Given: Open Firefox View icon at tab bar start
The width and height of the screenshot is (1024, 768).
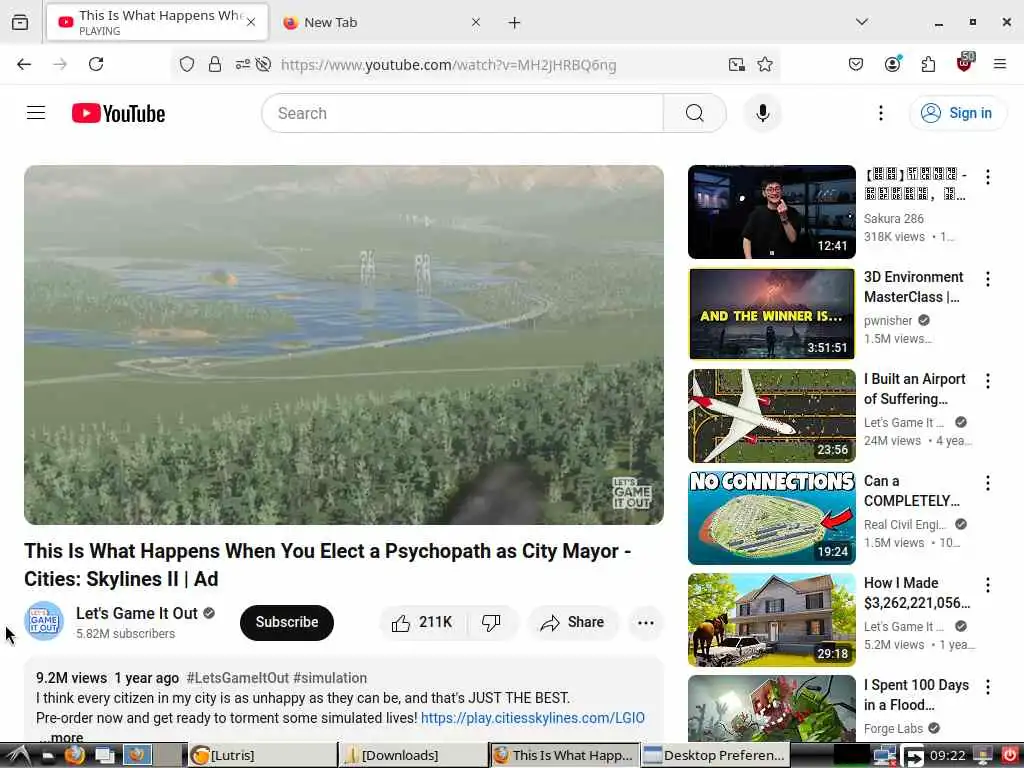Looking at the screenshot, I should (20, 22).
